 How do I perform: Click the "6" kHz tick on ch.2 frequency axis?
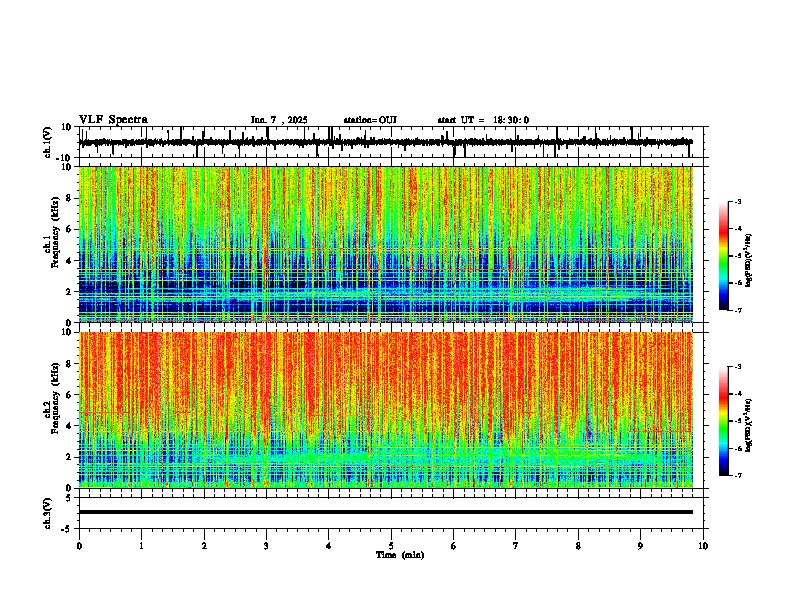pyautogui.click(x=69, y=395)
